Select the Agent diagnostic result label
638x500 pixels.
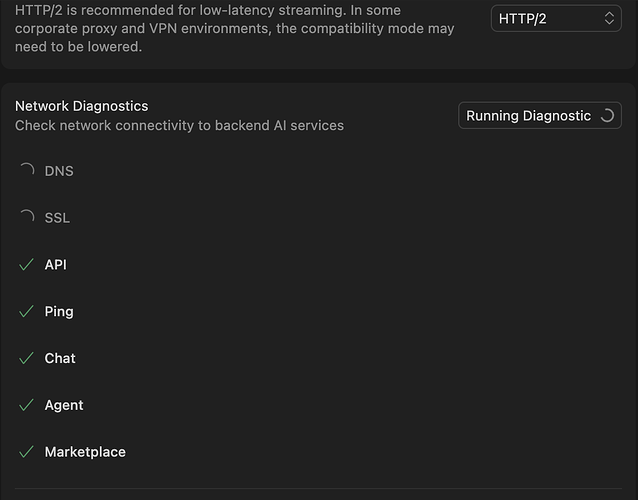point(64,405)
